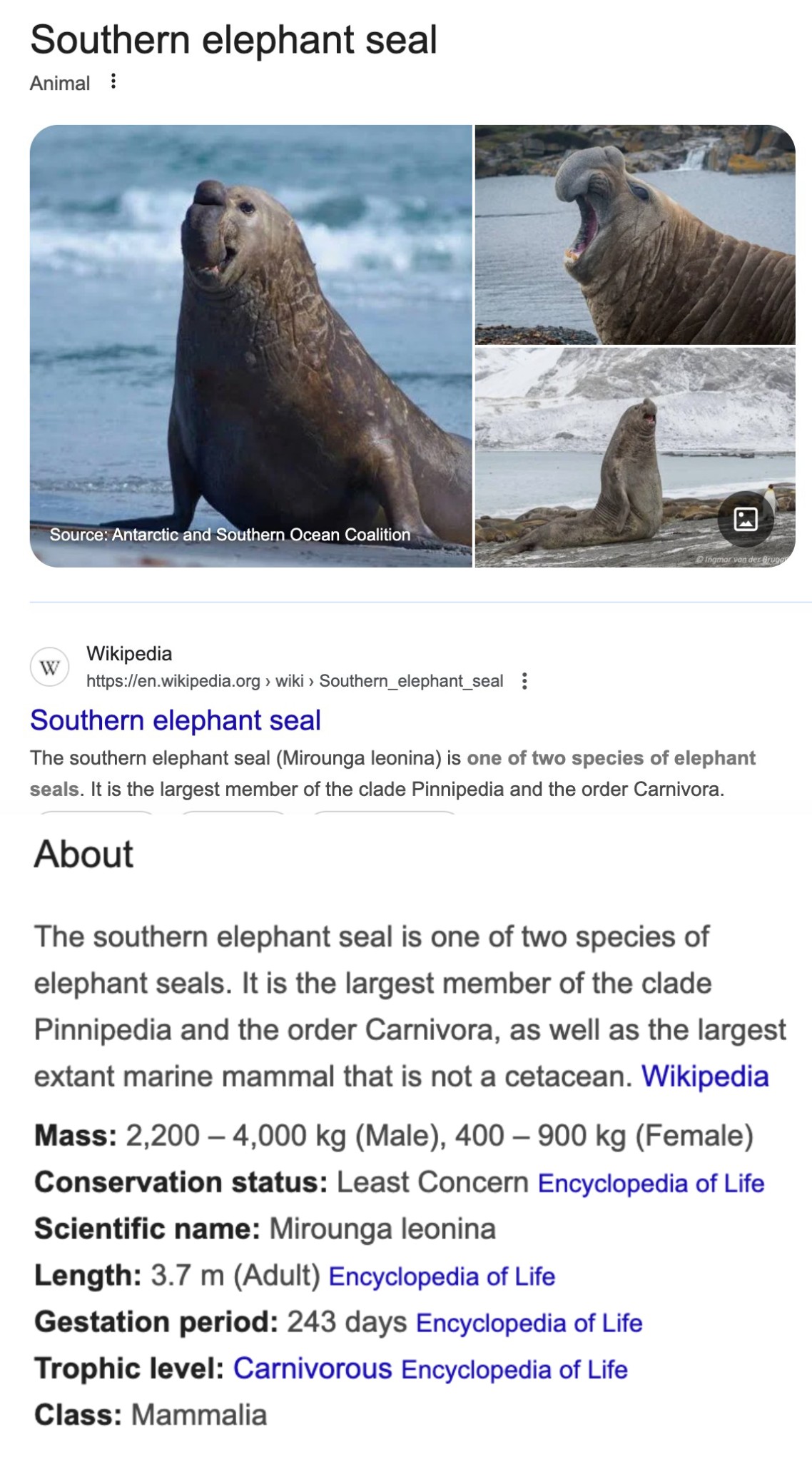Viewport: 812px width, 1462px height.
Task: Open Encyclopedia of Life for Trophic level
Action: [x=514, y=1369]
